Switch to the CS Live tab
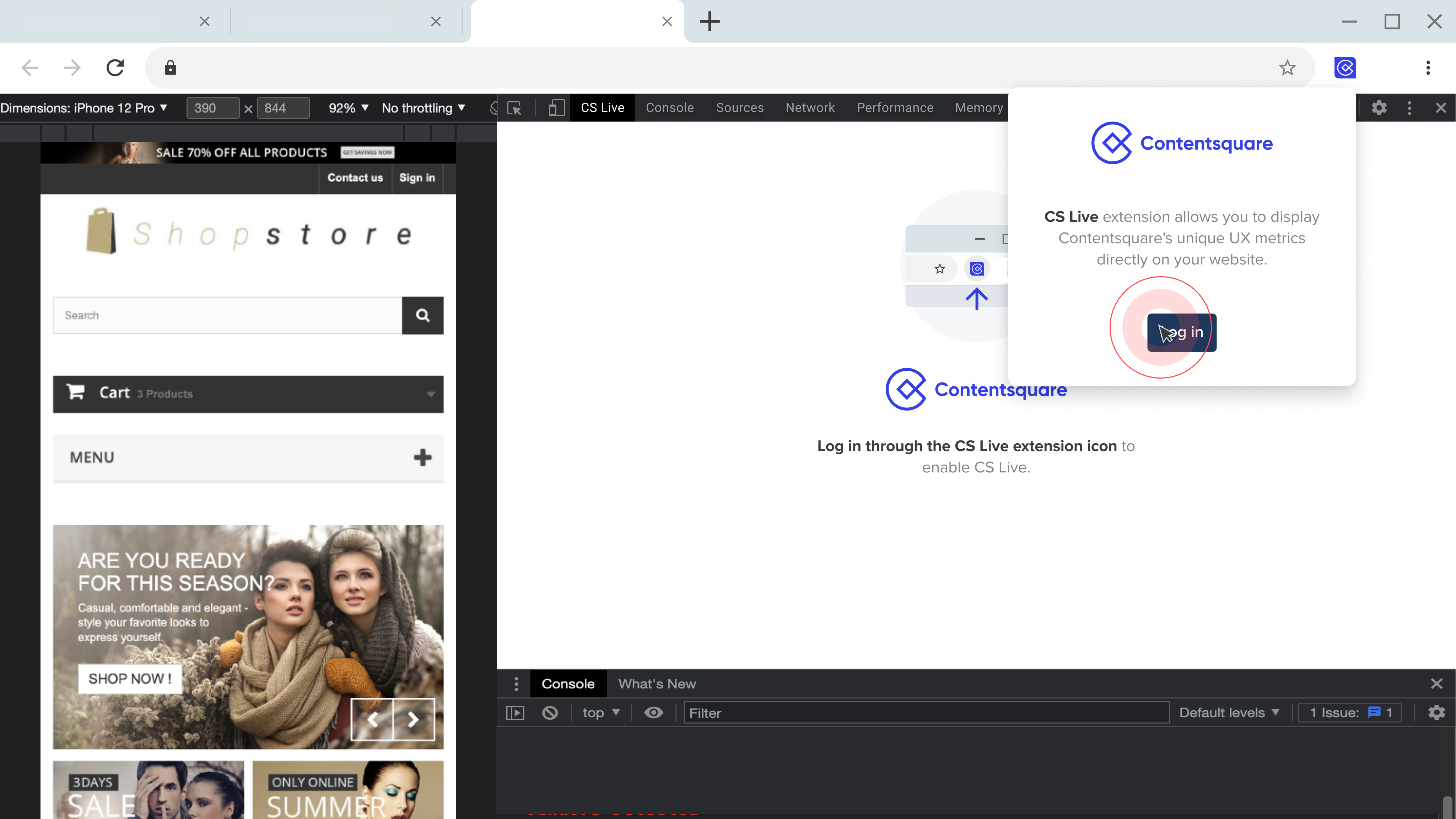 click(x=603, y=107)
